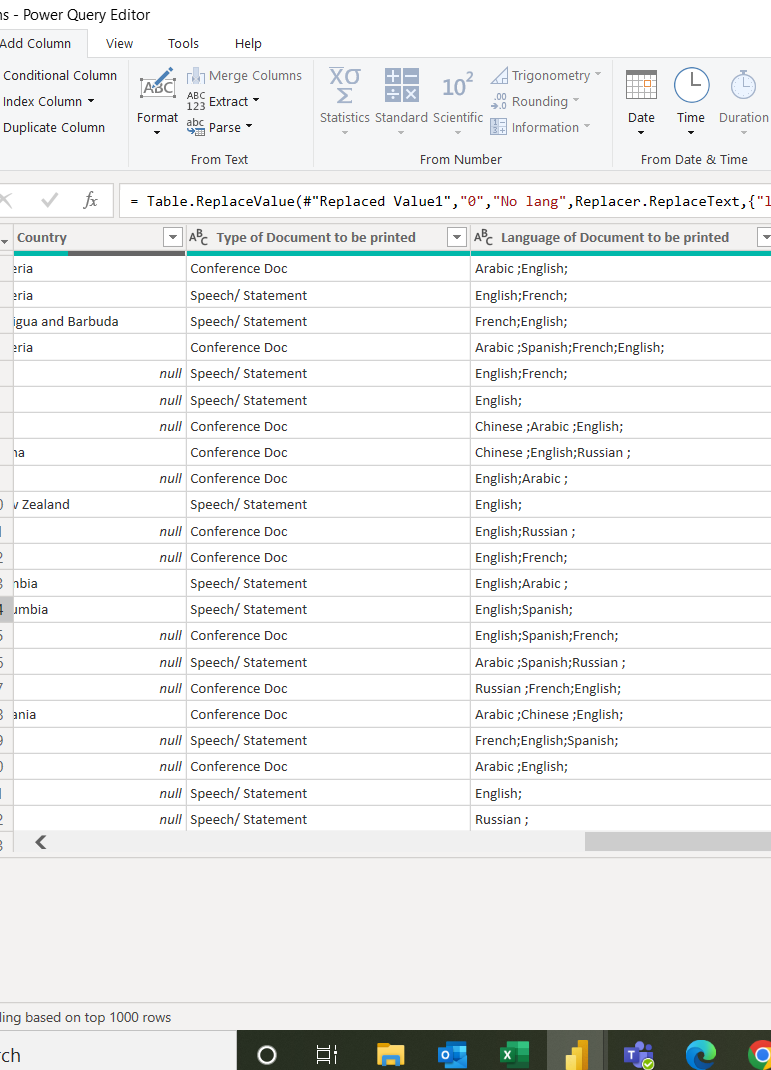
Task: Open the Country column filter dropdown
Action: [x=173, y=237]
